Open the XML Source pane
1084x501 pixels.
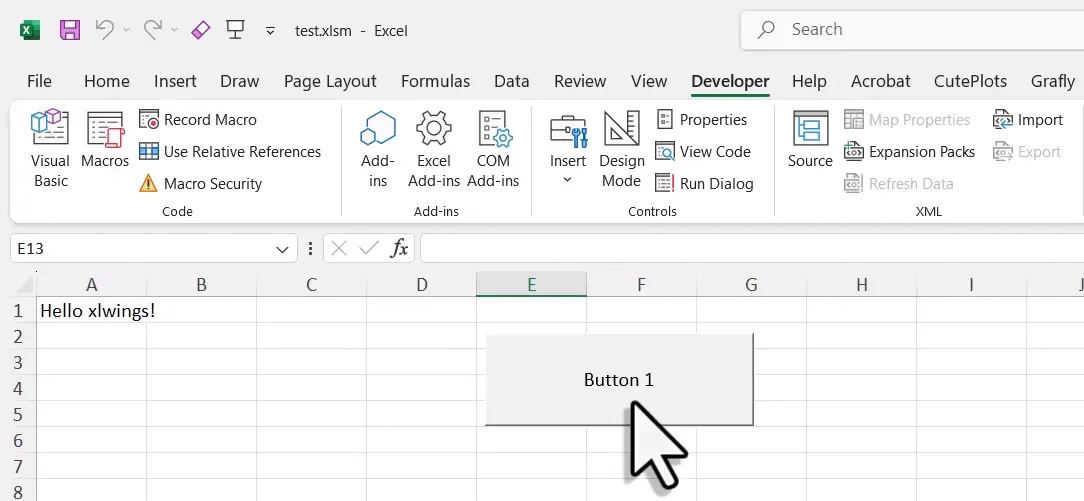tap(810, 140)
